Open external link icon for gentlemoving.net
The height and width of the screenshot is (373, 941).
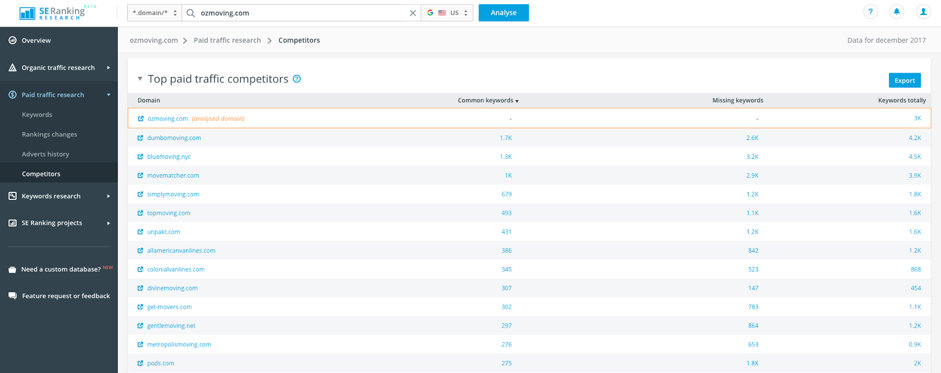pyautogui.click(x=140, y=326)
